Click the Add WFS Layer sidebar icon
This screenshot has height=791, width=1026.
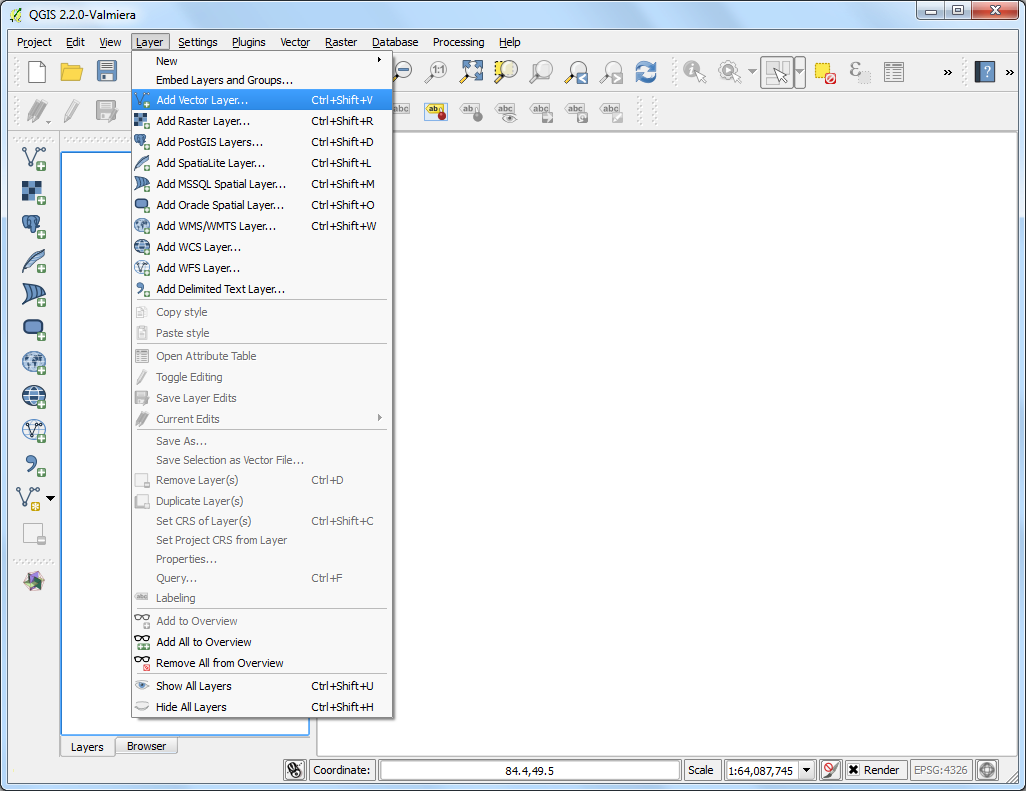tap(33, 431)
